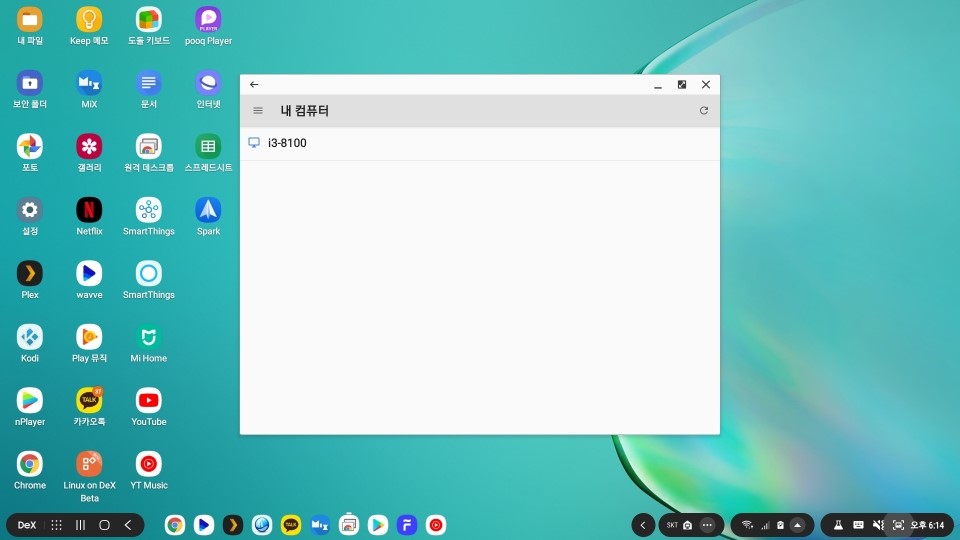Show recent apps from taskbar
The image size is (960, 540).
80,525
